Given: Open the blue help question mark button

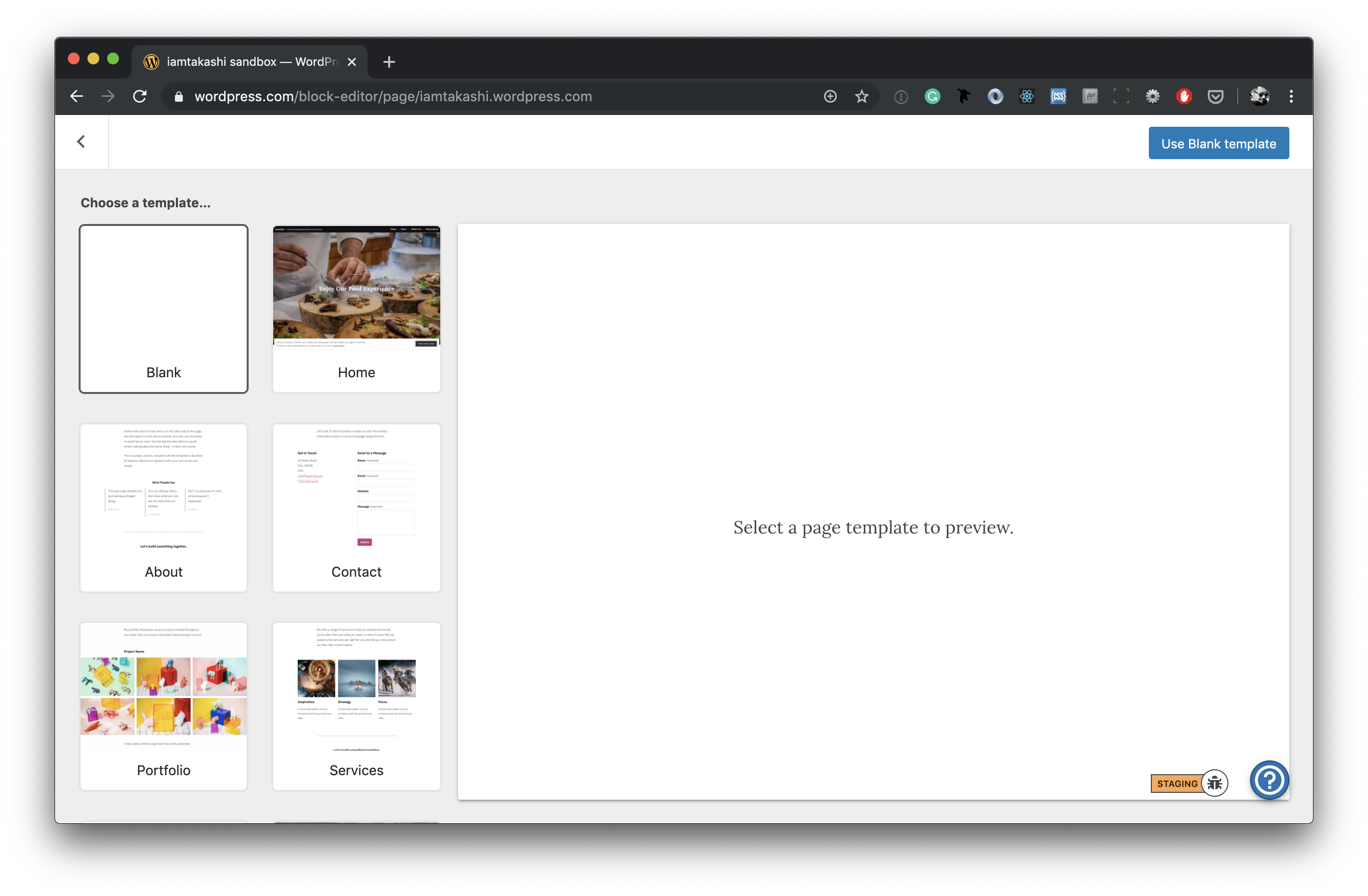Looking at the screenshot, I should tap(1269, 780).
